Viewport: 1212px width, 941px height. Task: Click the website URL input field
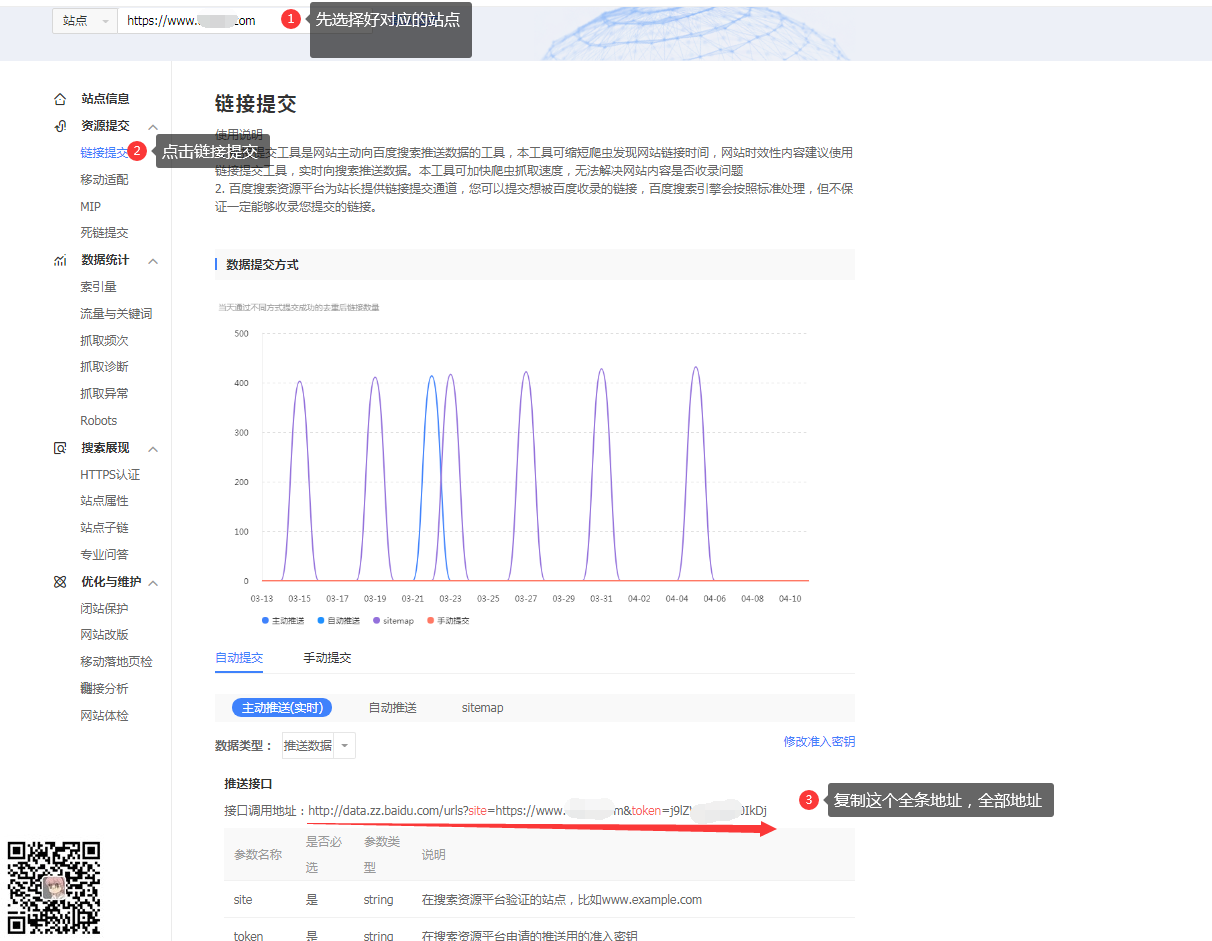pos(190,18)
